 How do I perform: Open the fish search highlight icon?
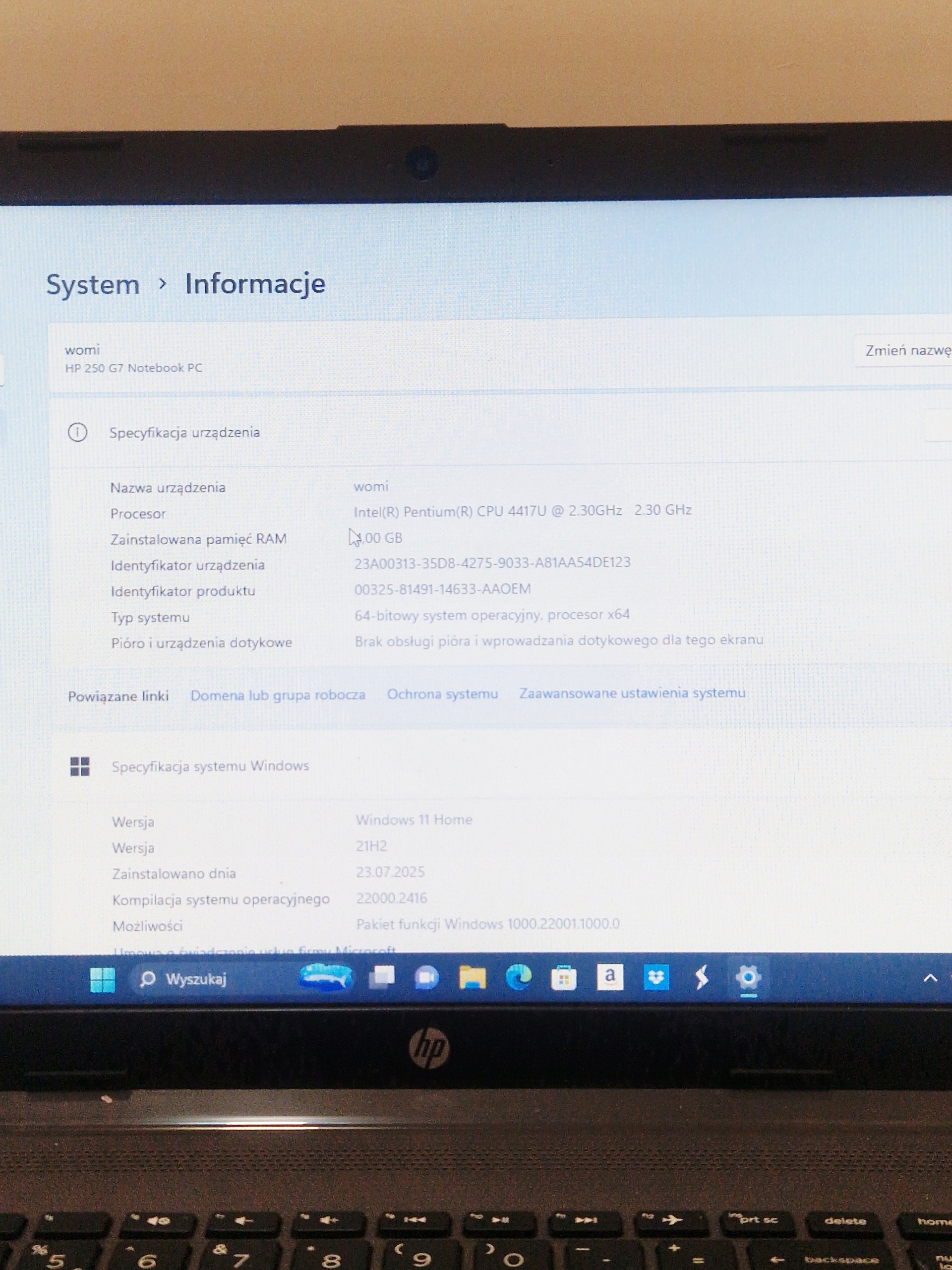(326, 977)
